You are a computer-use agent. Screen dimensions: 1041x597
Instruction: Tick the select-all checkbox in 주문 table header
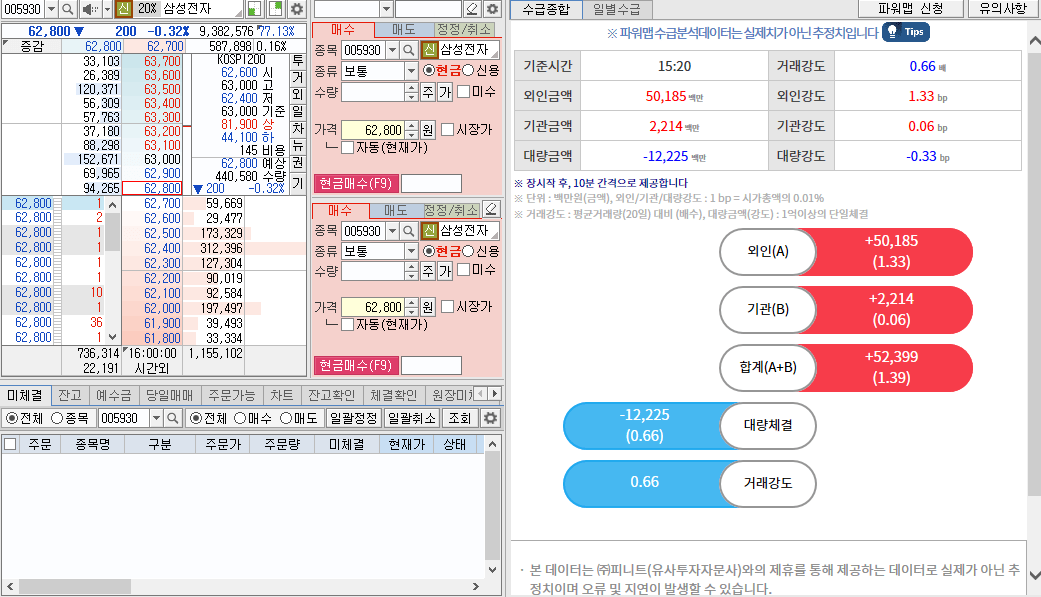pyautogui.click(x=10, y=444)
